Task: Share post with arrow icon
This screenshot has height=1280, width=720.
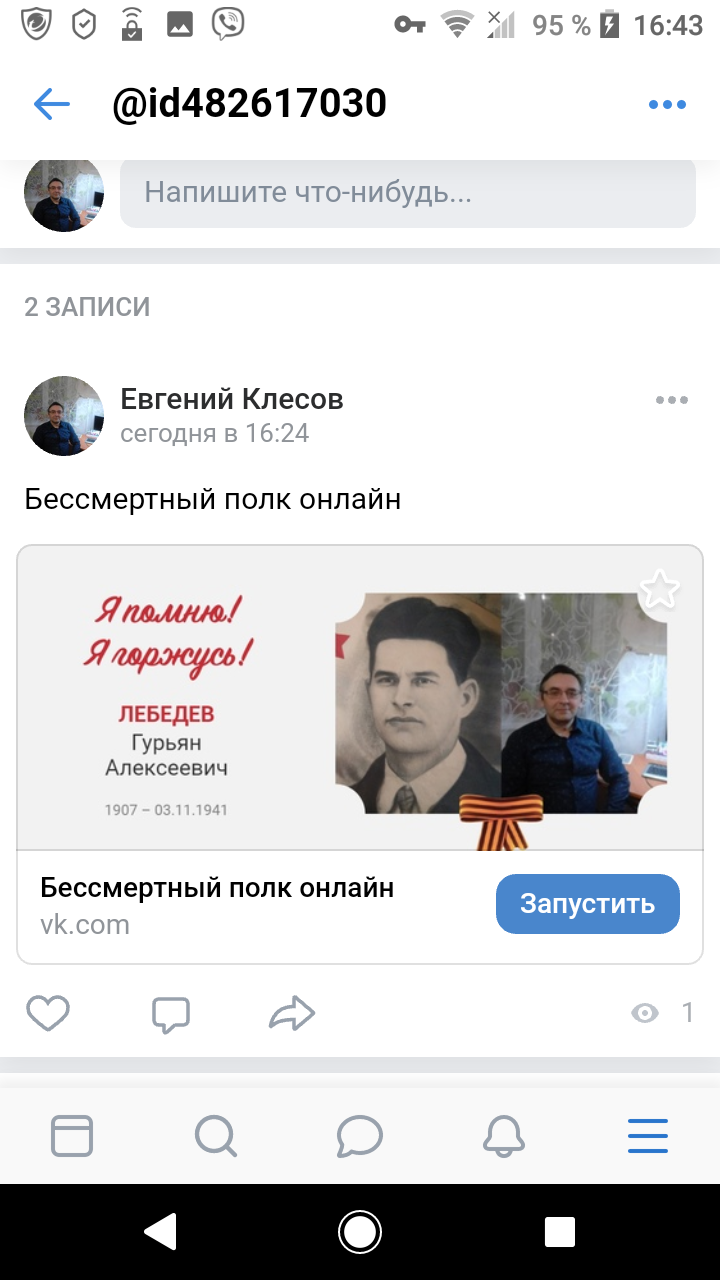Action: pos(292,1014)
